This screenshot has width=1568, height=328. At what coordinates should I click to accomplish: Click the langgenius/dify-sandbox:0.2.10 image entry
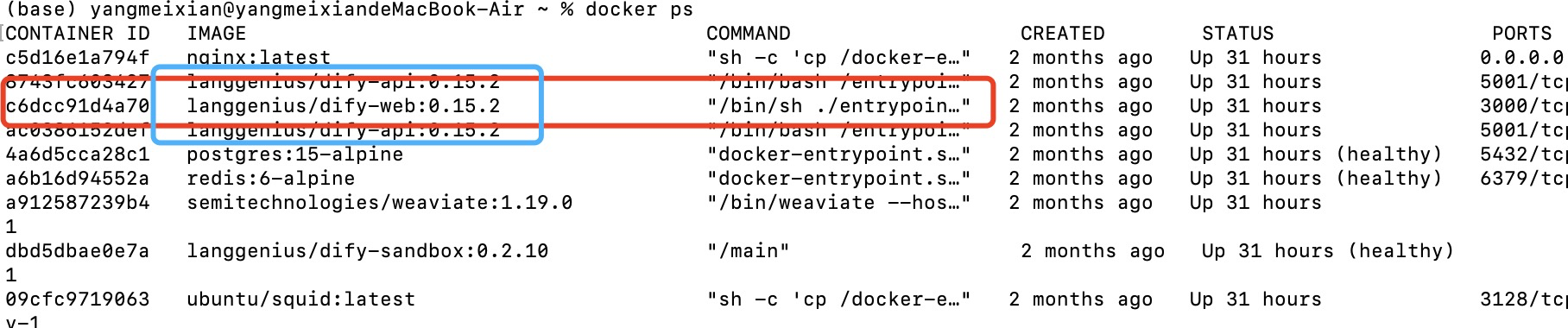click(x=368, y=251)
